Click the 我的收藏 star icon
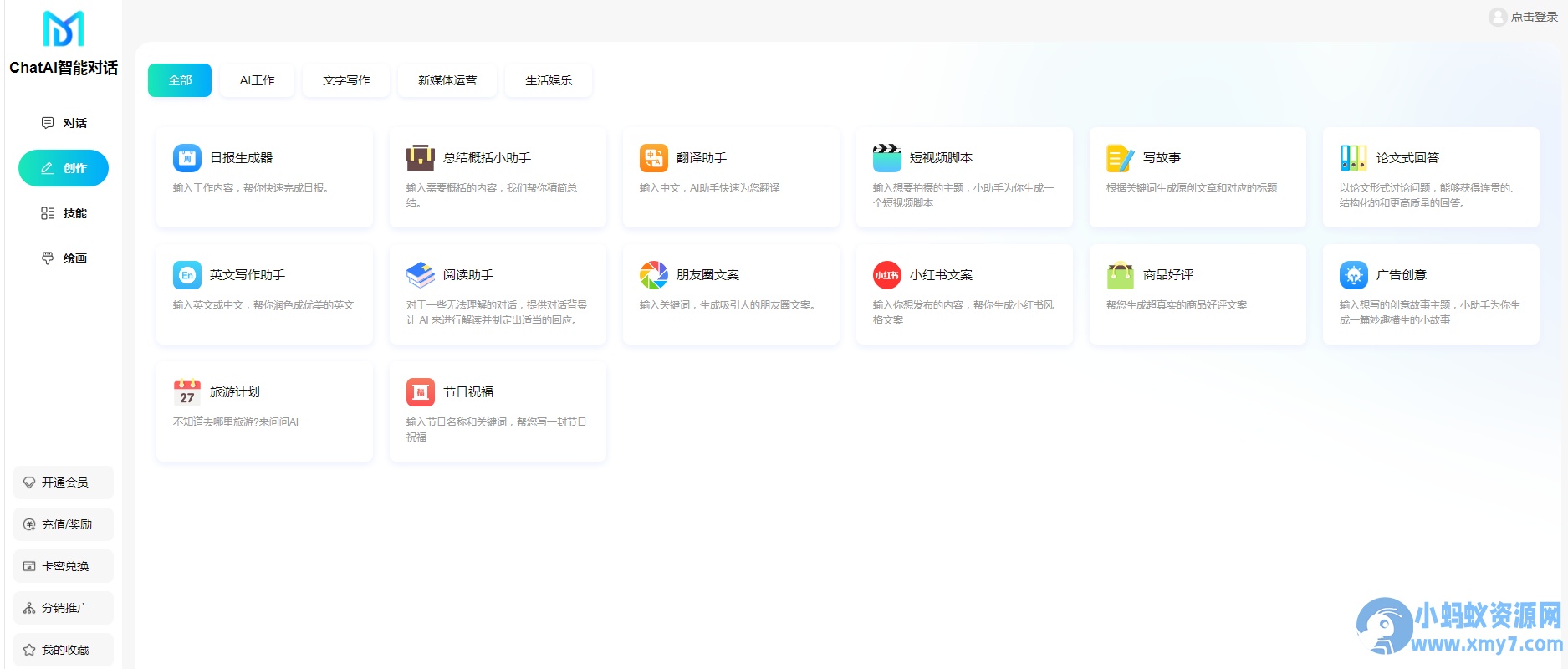Viewport: 1568px width, 669px height. (x=29, y=650)
